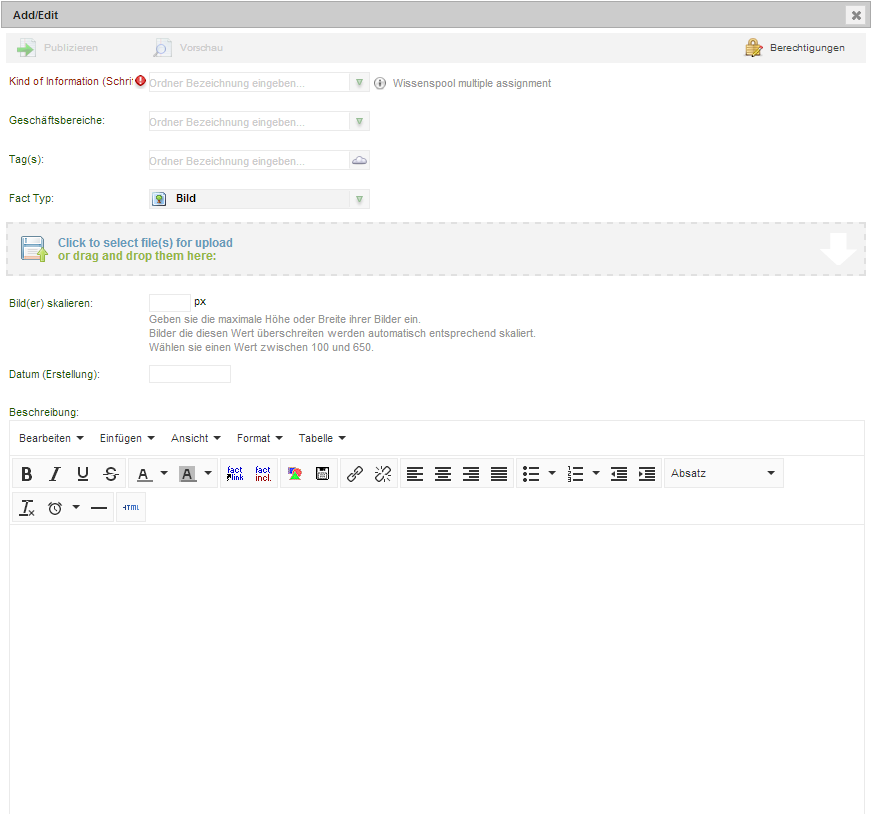Click to select files for upload
Screen dimensions: 873x814
point(145,248)
